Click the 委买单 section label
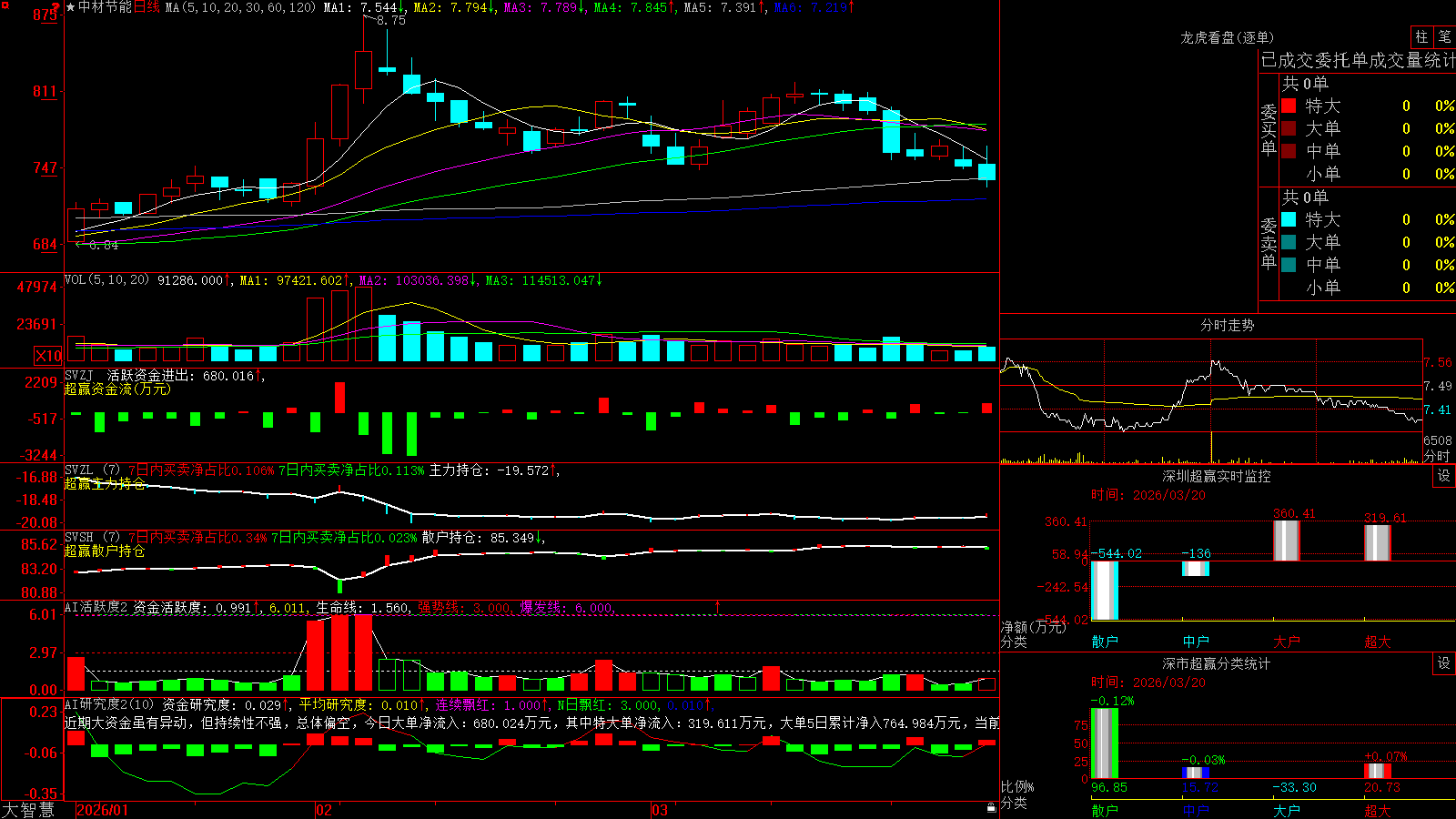This screenshot has width=1456, height=819. pyautogui.click(x=1269, y=130)
